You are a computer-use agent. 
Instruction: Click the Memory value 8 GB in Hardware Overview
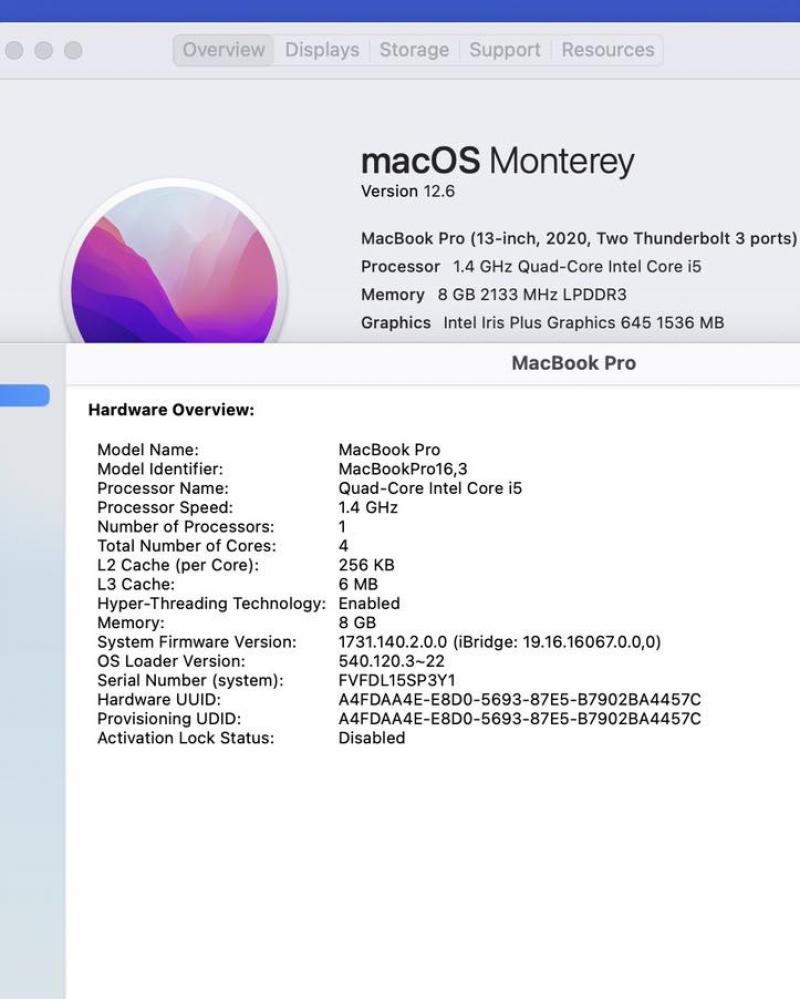(357, 622)
